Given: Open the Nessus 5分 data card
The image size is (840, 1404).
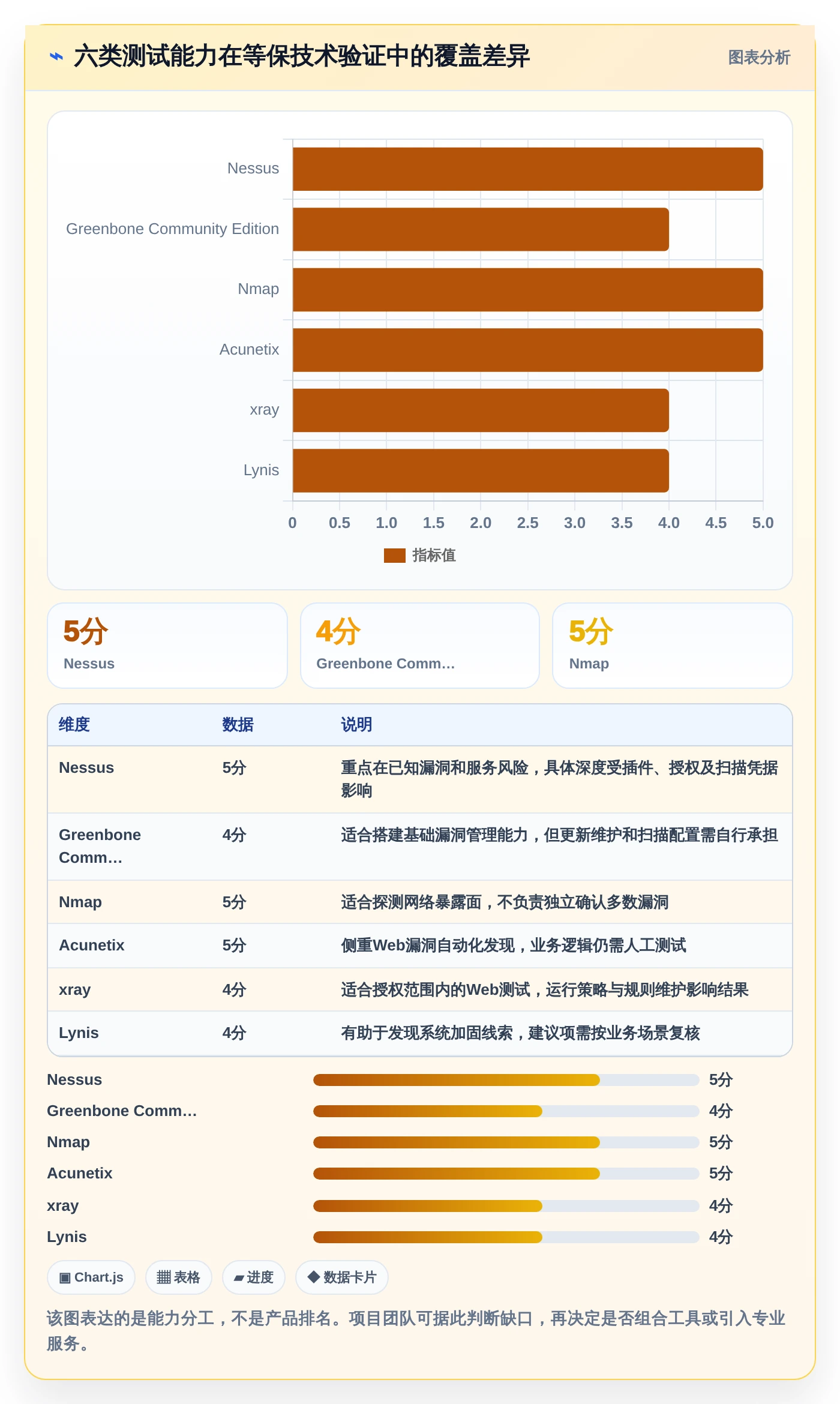Looking at the screenshot, I should click(167, 646).
